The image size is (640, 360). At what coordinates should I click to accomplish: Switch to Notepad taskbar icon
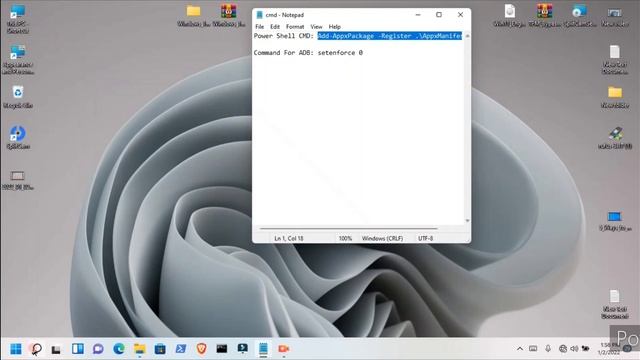point(263,349)
